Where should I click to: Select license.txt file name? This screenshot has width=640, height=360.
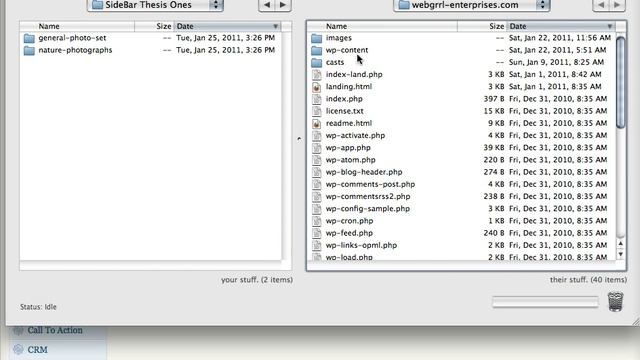coord(344,111)
